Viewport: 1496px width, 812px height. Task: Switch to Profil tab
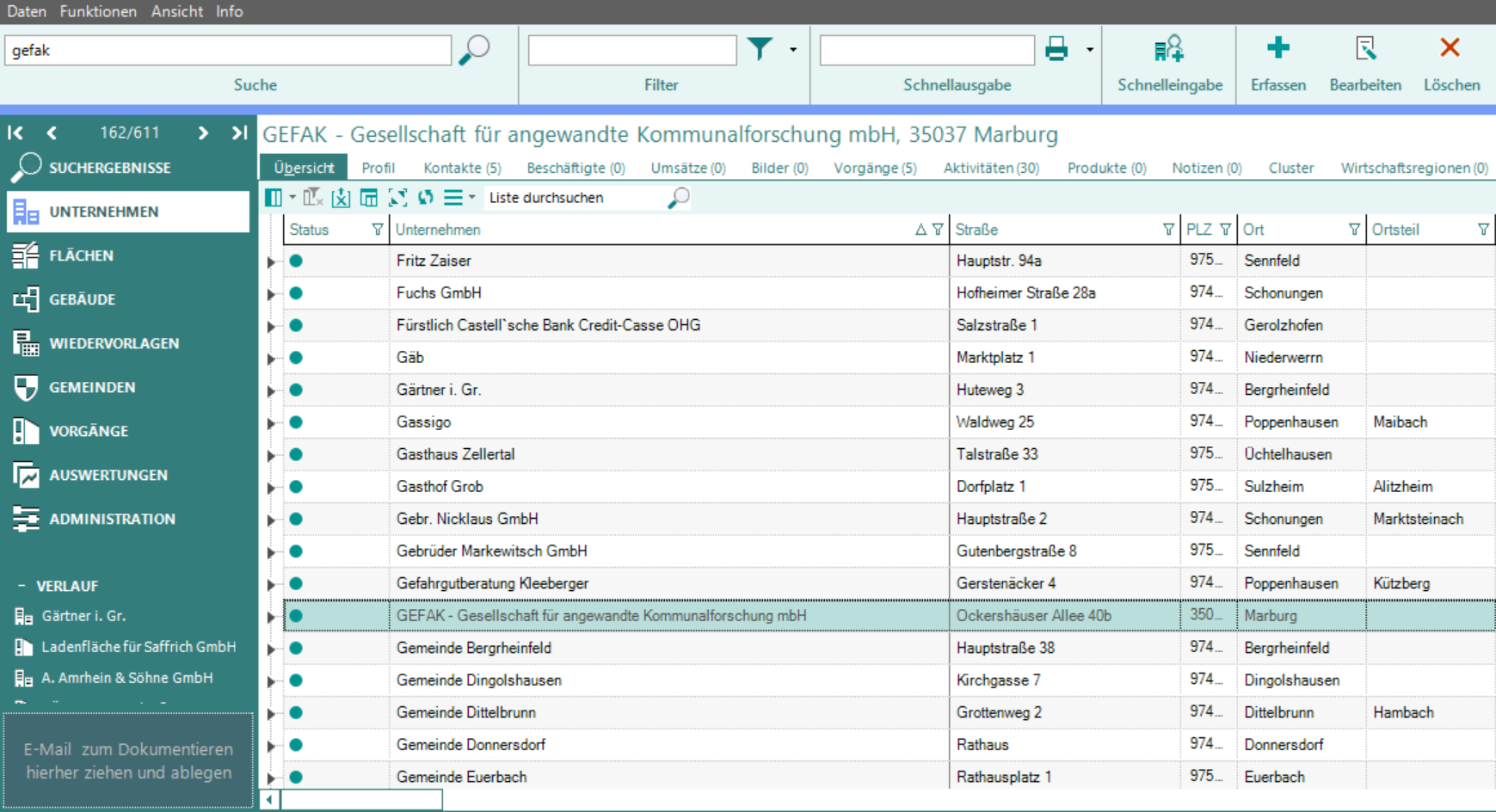[379, 168]
